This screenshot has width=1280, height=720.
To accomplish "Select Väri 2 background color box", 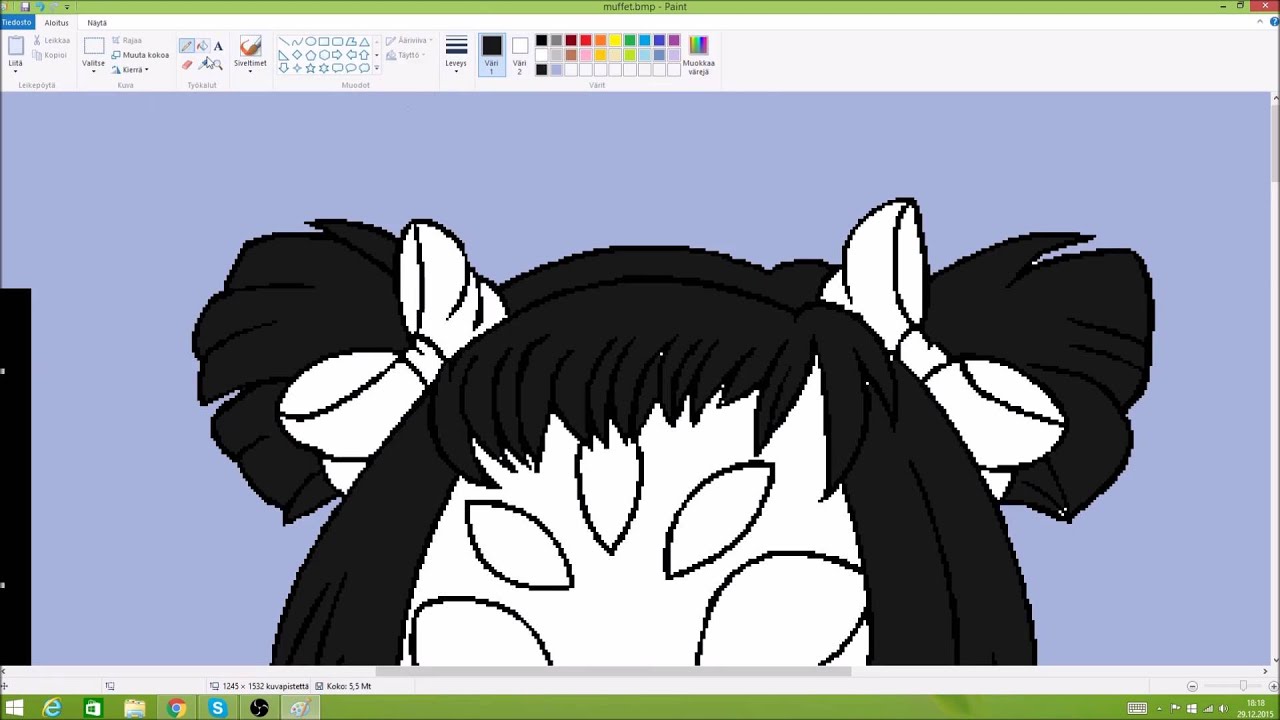I will (520, 56).
